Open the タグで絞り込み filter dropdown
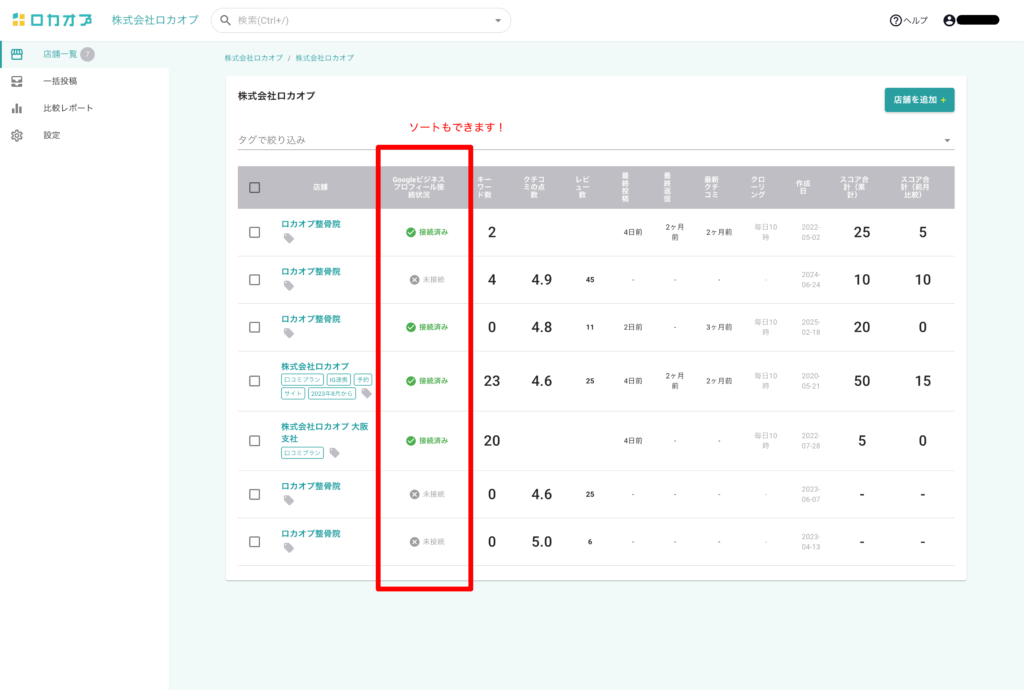 (x=596, y=140)
